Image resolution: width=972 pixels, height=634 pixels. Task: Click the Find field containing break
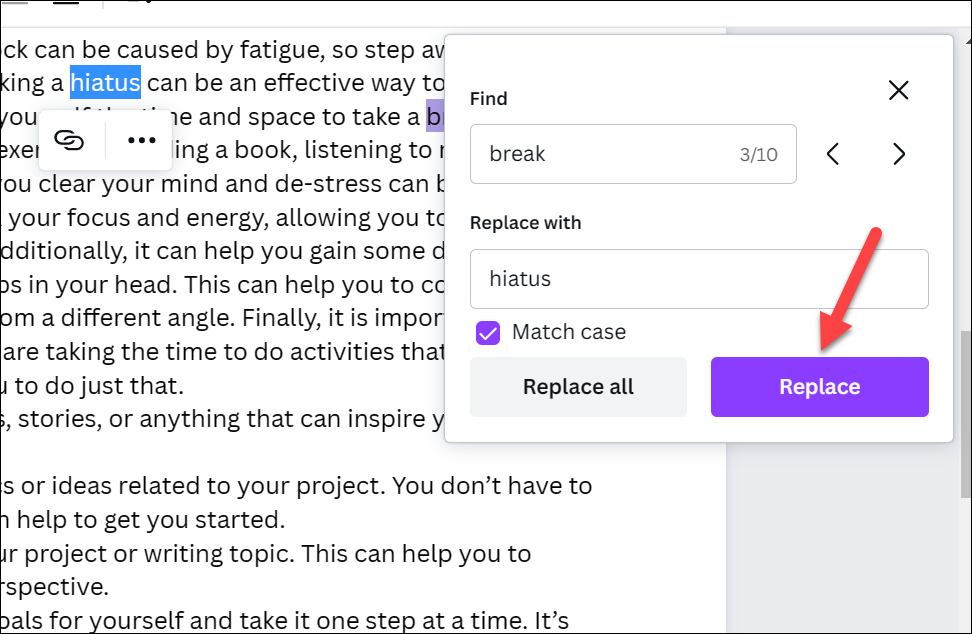pos(600,154)
